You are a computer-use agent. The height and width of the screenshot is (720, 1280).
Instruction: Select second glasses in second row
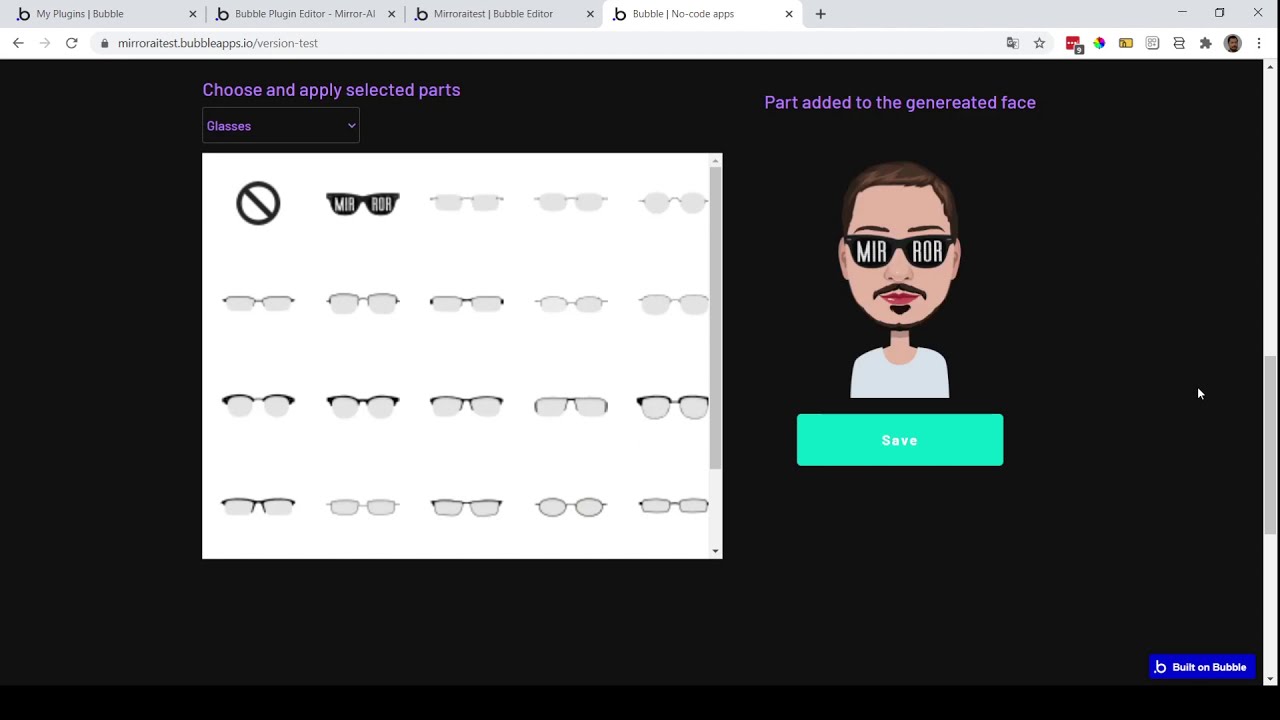coord(363,303)
